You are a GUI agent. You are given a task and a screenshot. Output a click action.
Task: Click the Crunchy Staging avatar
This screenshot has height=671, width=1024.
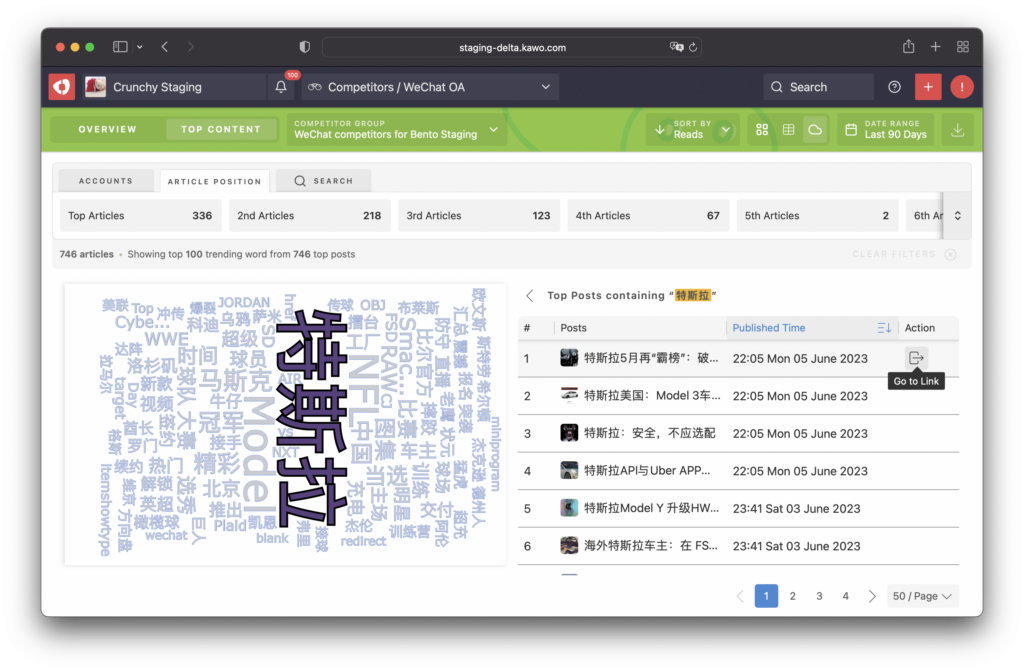point(95,87)
